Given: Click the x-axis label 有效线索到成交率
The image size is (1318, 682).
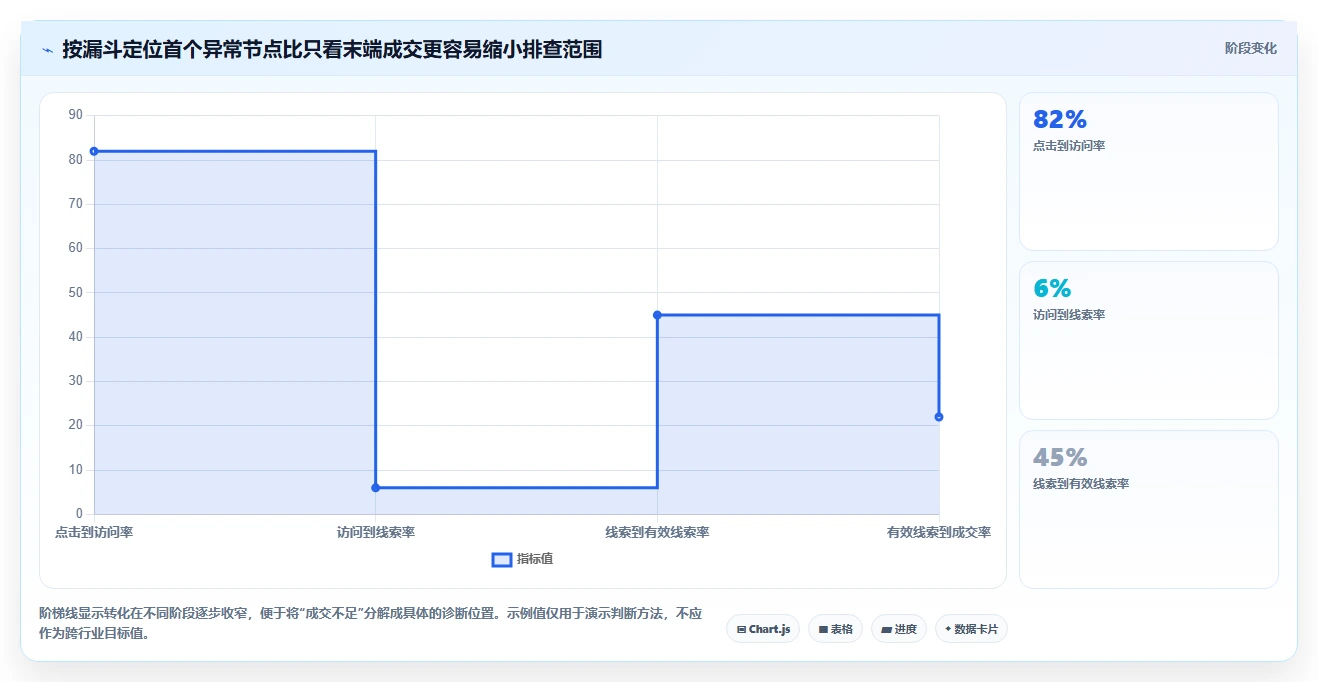Looking at the screenshot, I should pyautogui.click(x=939, y=532).
